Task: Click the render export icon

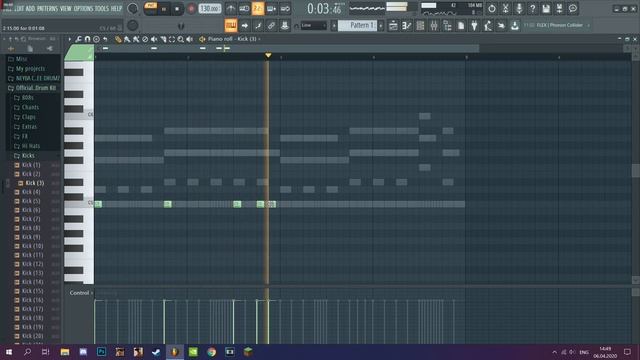Action: click(x=559, y=8)
